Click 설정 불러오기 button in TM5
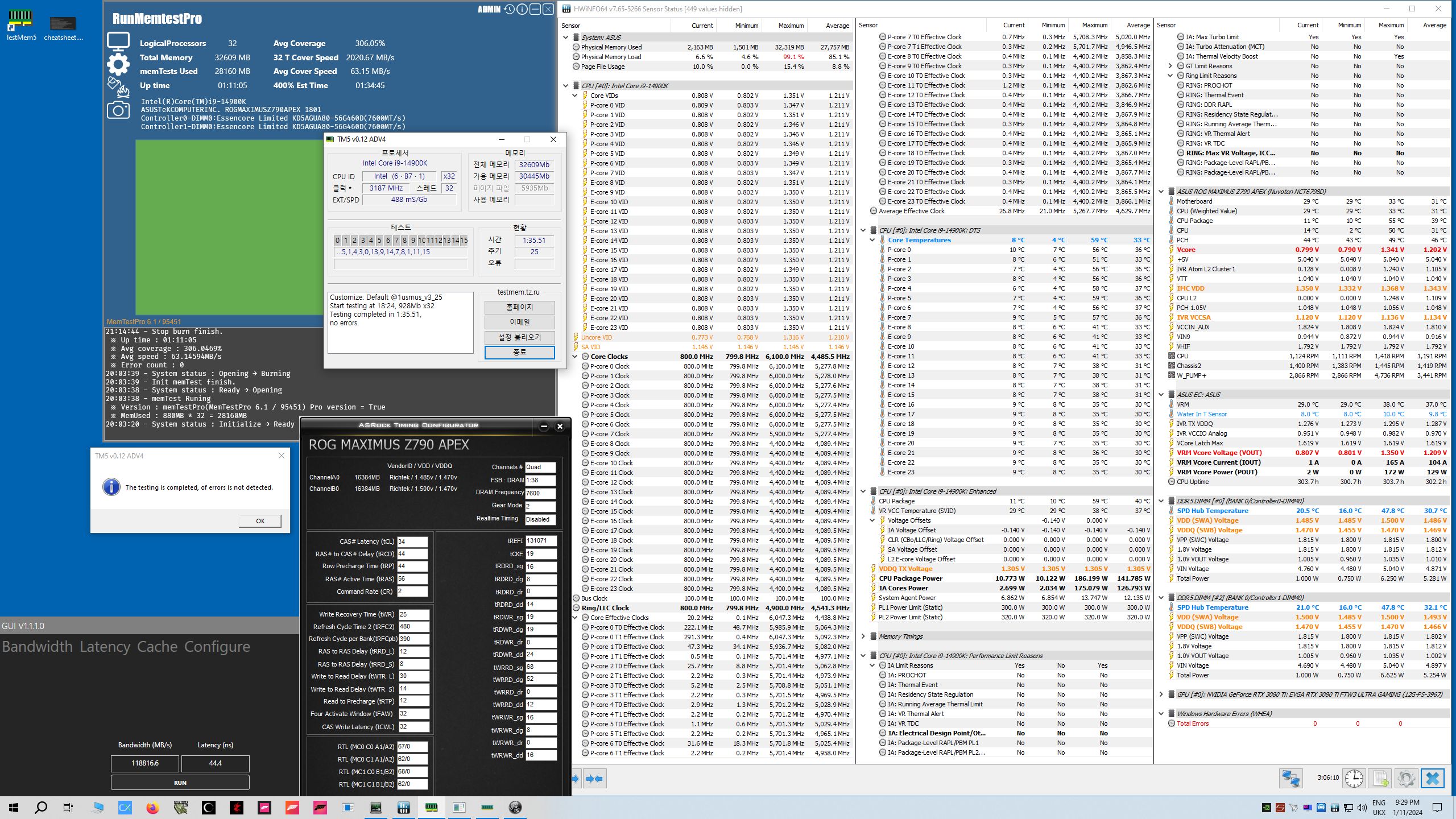 [519, 337]
